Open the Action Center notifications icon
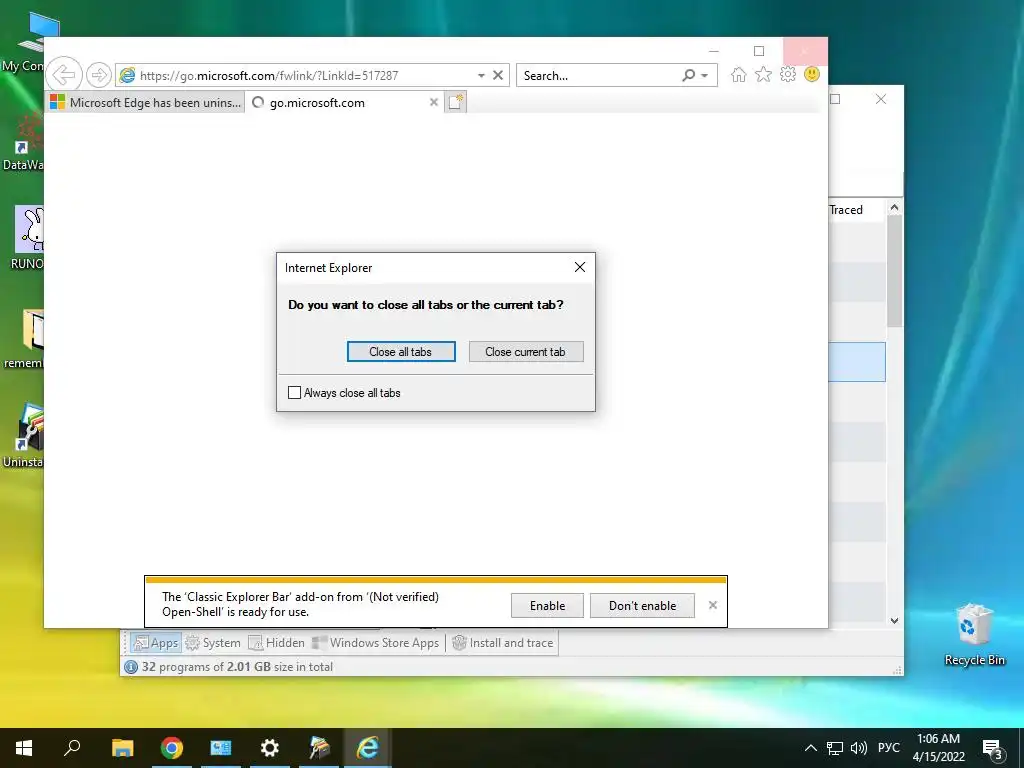 (993, 748)
